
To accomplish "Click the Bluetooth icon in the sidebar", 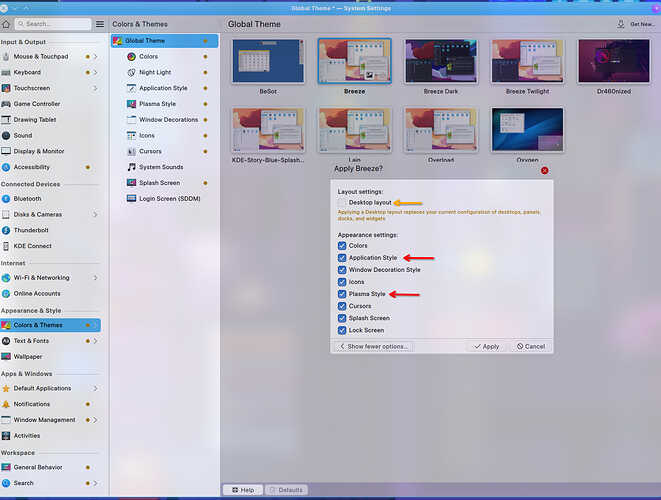I will point(6,199).
